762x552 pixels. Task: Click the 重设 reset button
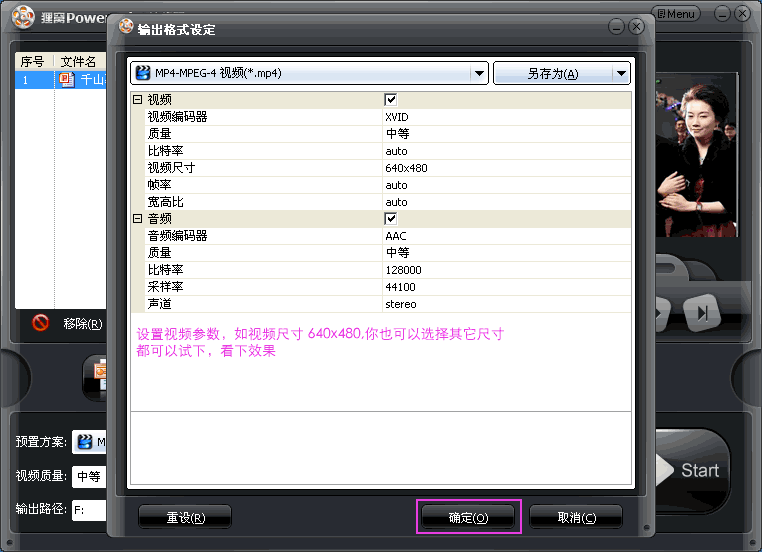tap(185, 518)
